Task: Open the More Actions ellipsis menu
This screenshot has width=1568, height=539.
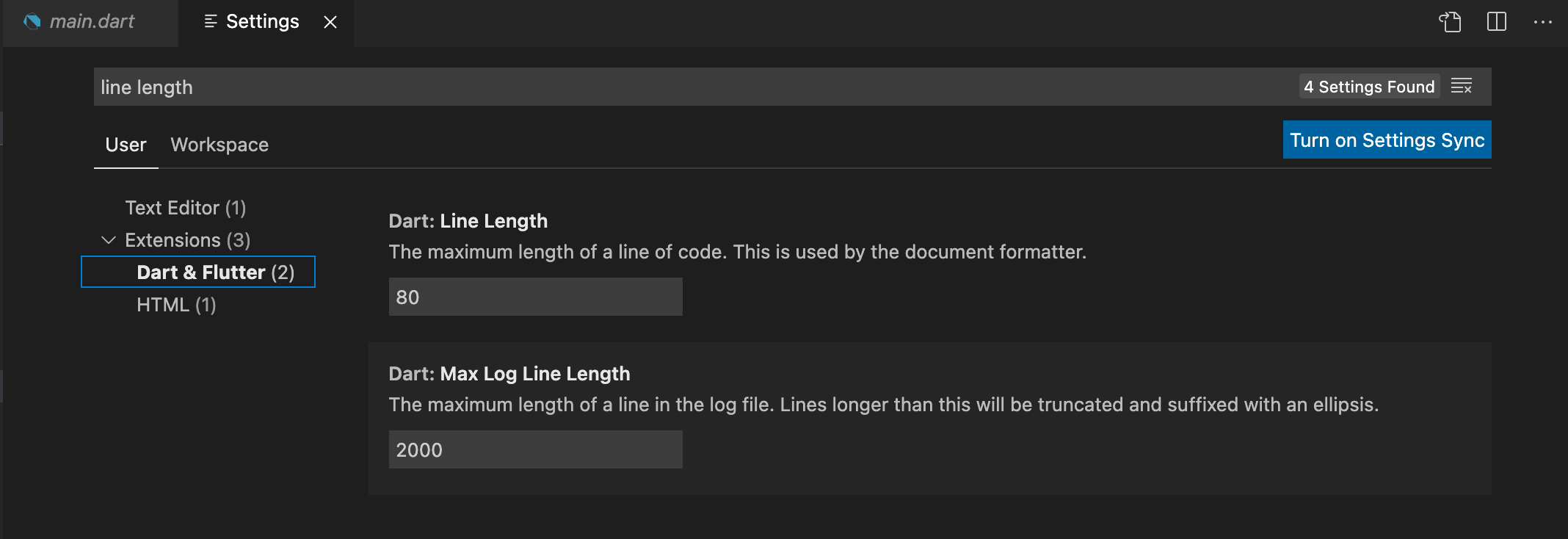Action: (x=1542, y=22)
